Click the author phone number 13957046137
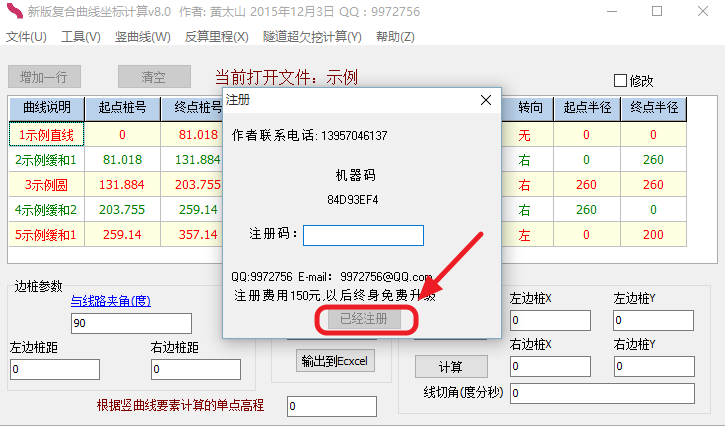This screenshot has height=426, width=725. coord(354,136)
